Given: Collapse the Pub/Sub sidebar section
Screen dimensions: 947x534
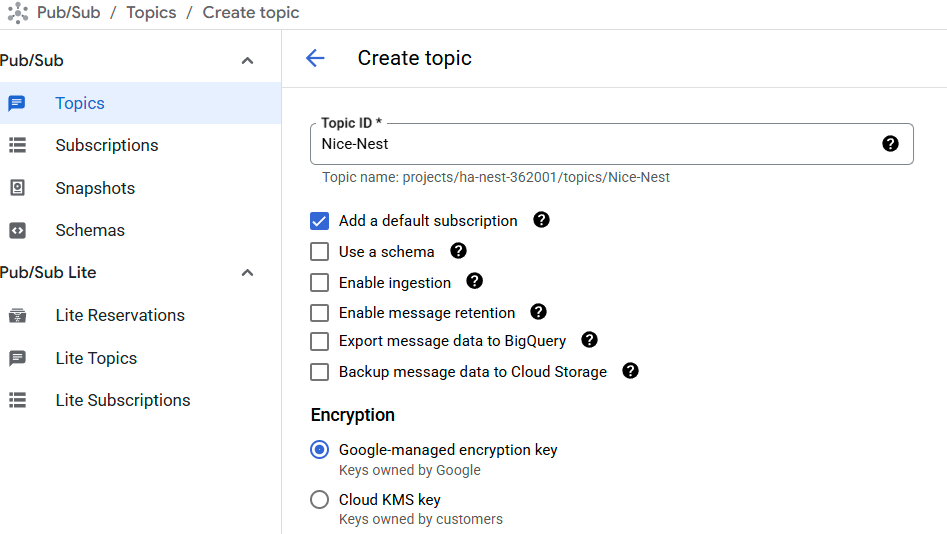Looking at the screenshot, I should point(247,60).
